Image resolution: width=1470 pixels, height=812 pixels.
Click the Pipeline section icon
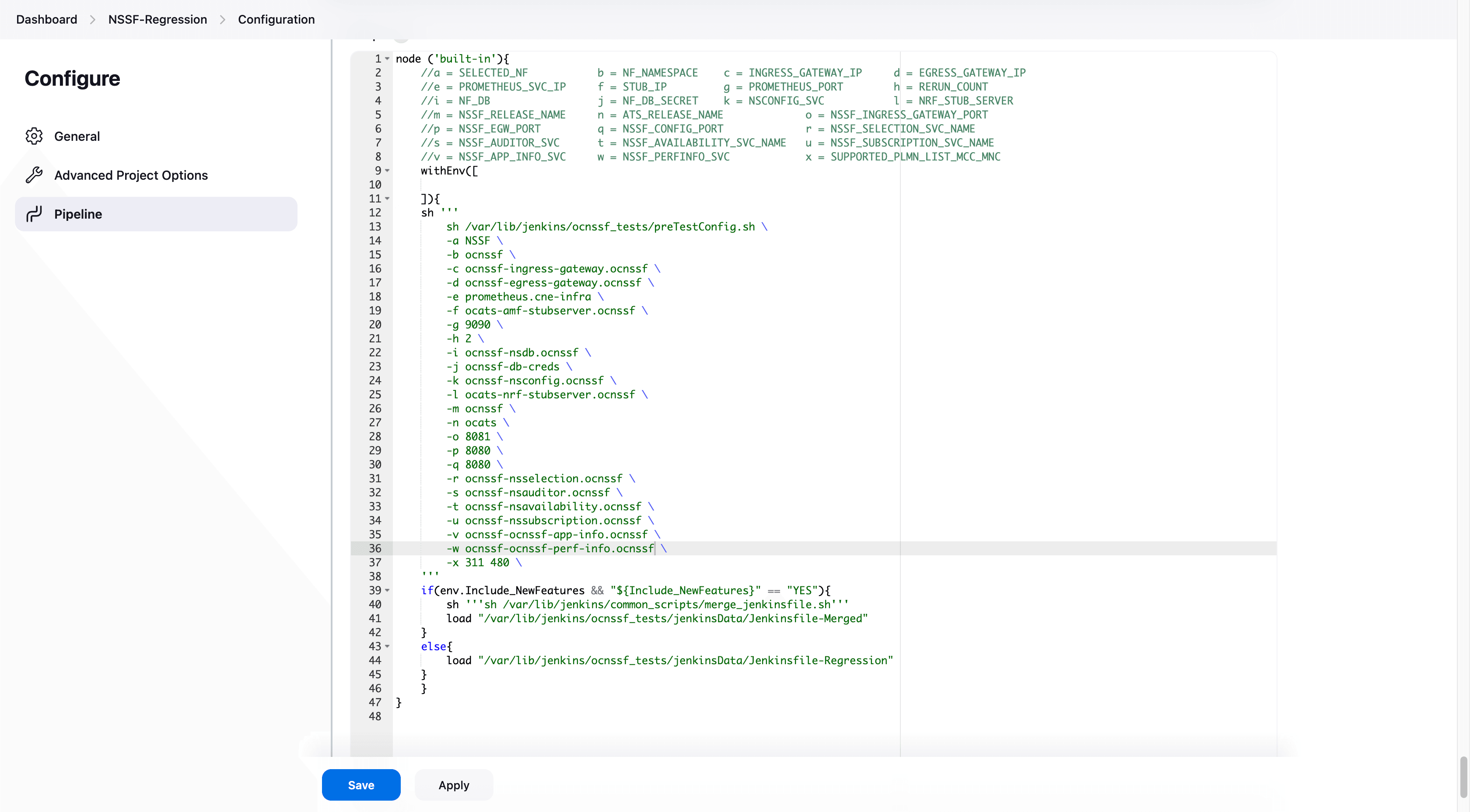pyautogui.click(x=34, y=214)
